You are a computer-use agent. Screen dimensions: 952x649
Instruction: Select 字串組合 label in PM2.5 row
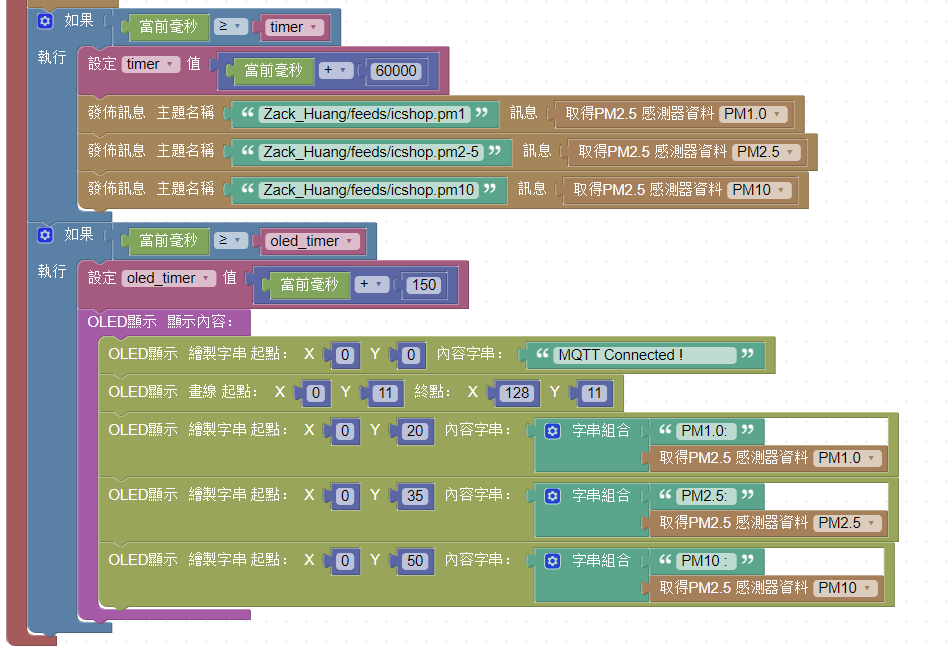(x=601, y=496)
